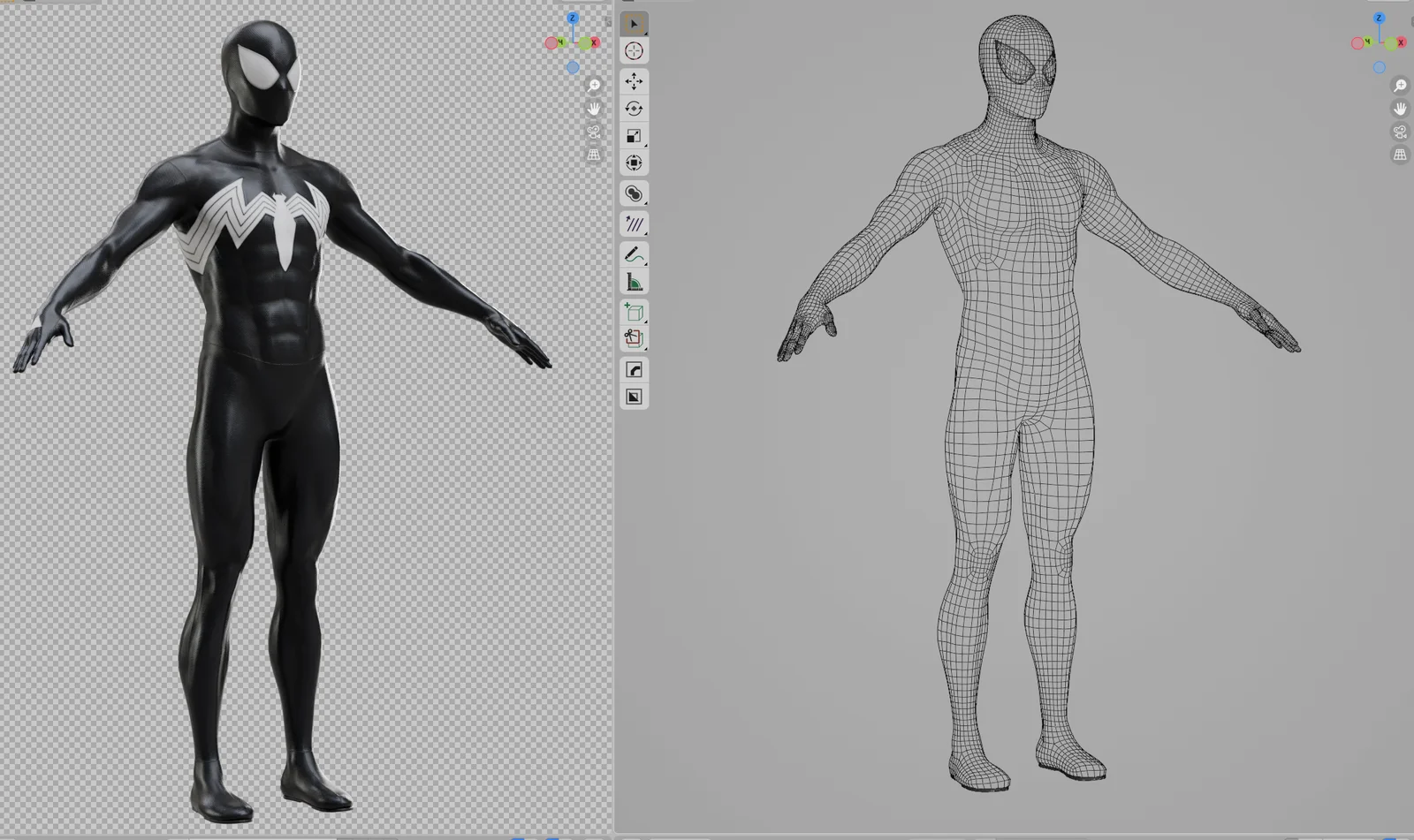
Task: Select the Scale tool
Action: [633, 134]
